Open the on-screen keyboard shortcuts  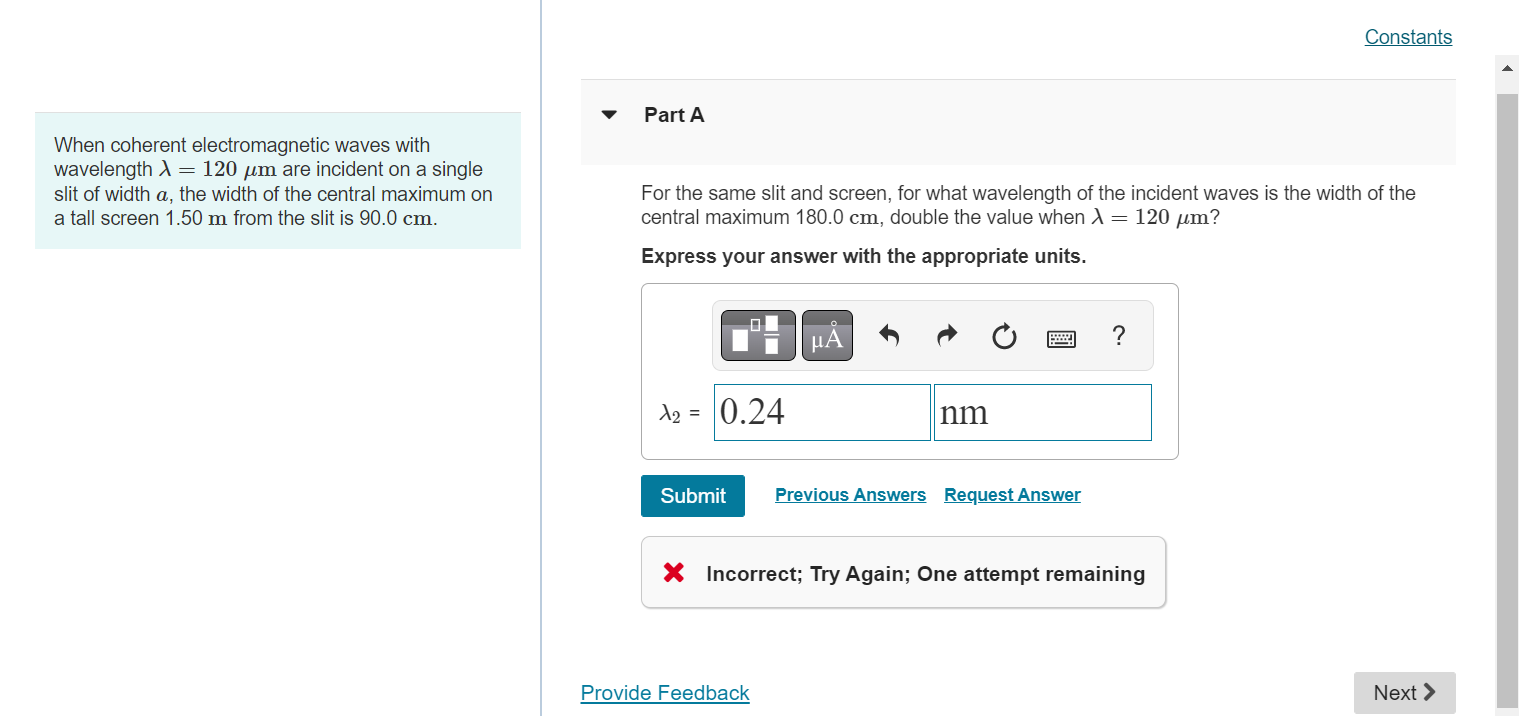[x=1061, y=337]
